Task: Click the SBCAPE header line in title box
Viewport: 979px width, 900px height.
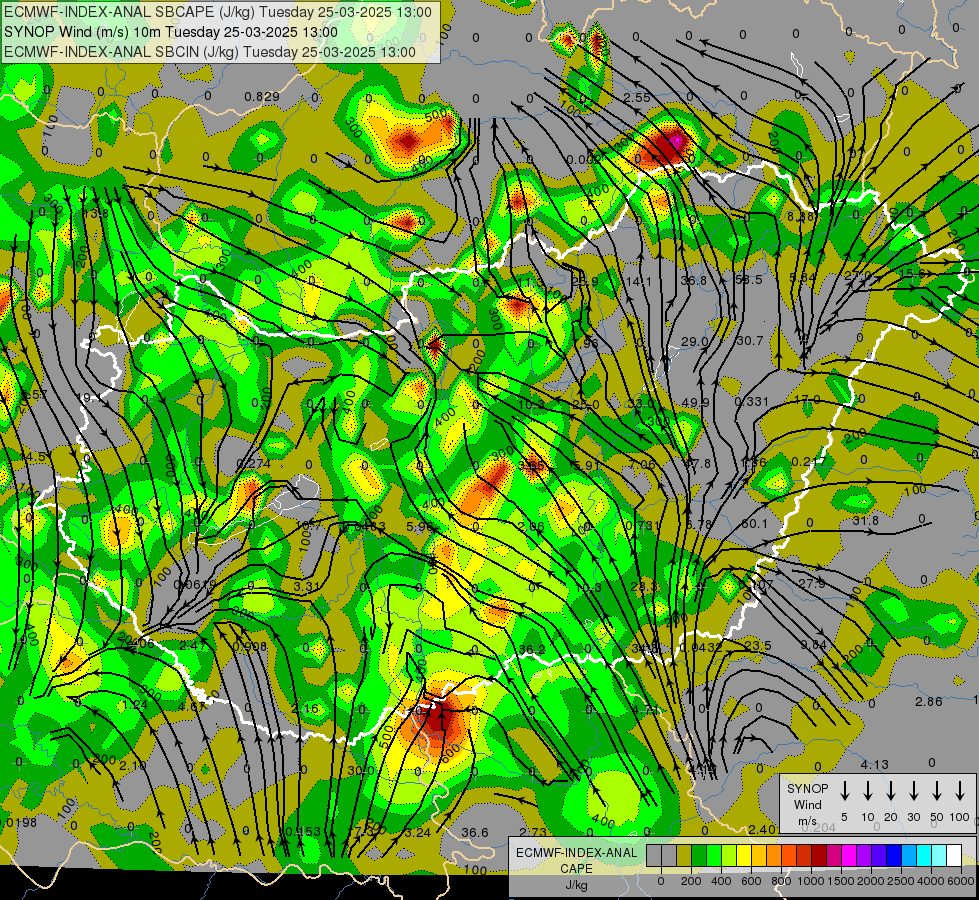Action: tap(217, 12)
